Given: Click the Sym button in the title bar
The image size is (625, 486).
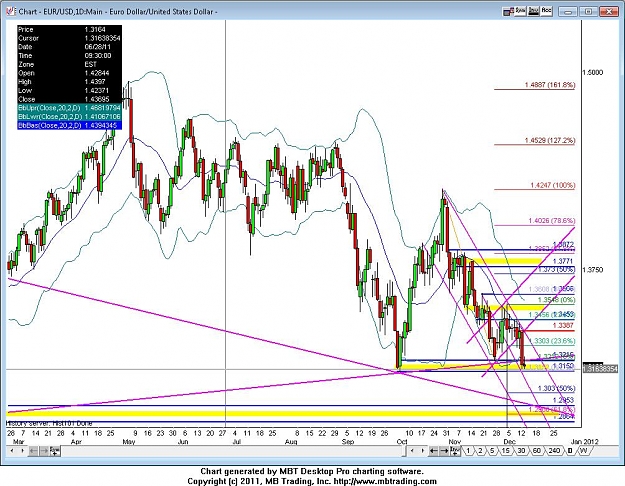Looking at the screenshot, I should [519, 11].
